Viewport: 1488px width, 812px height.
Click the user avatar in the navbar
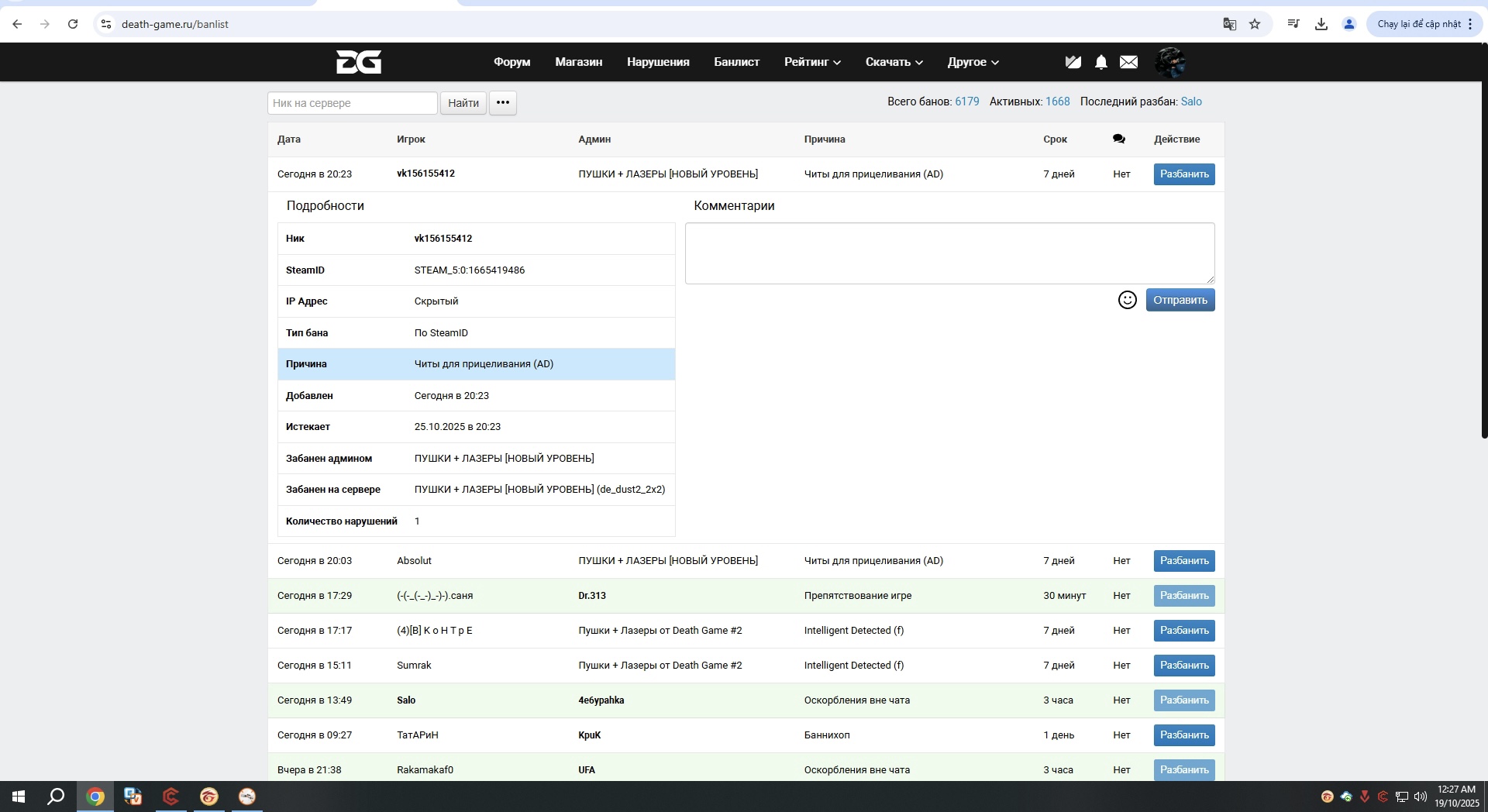pos(1169,62)
